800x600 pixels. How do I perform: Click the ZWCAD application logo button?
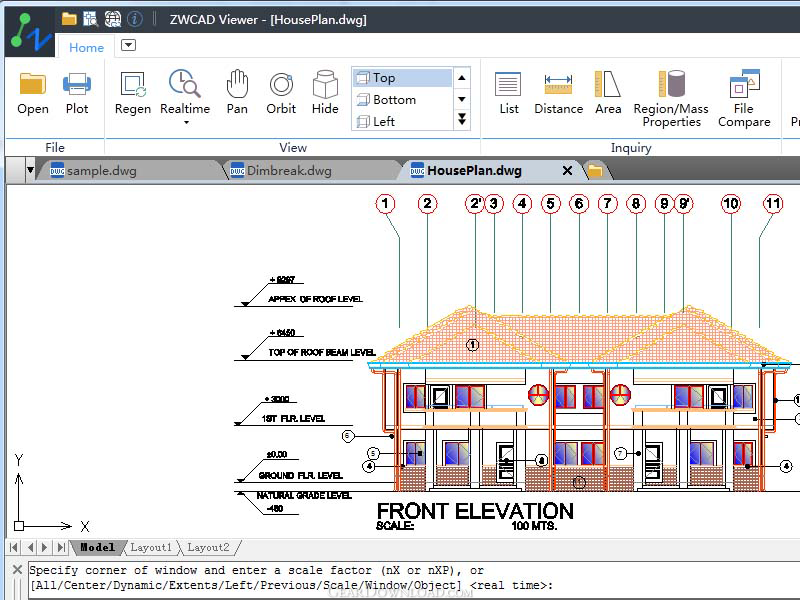(x=29, y=32)
